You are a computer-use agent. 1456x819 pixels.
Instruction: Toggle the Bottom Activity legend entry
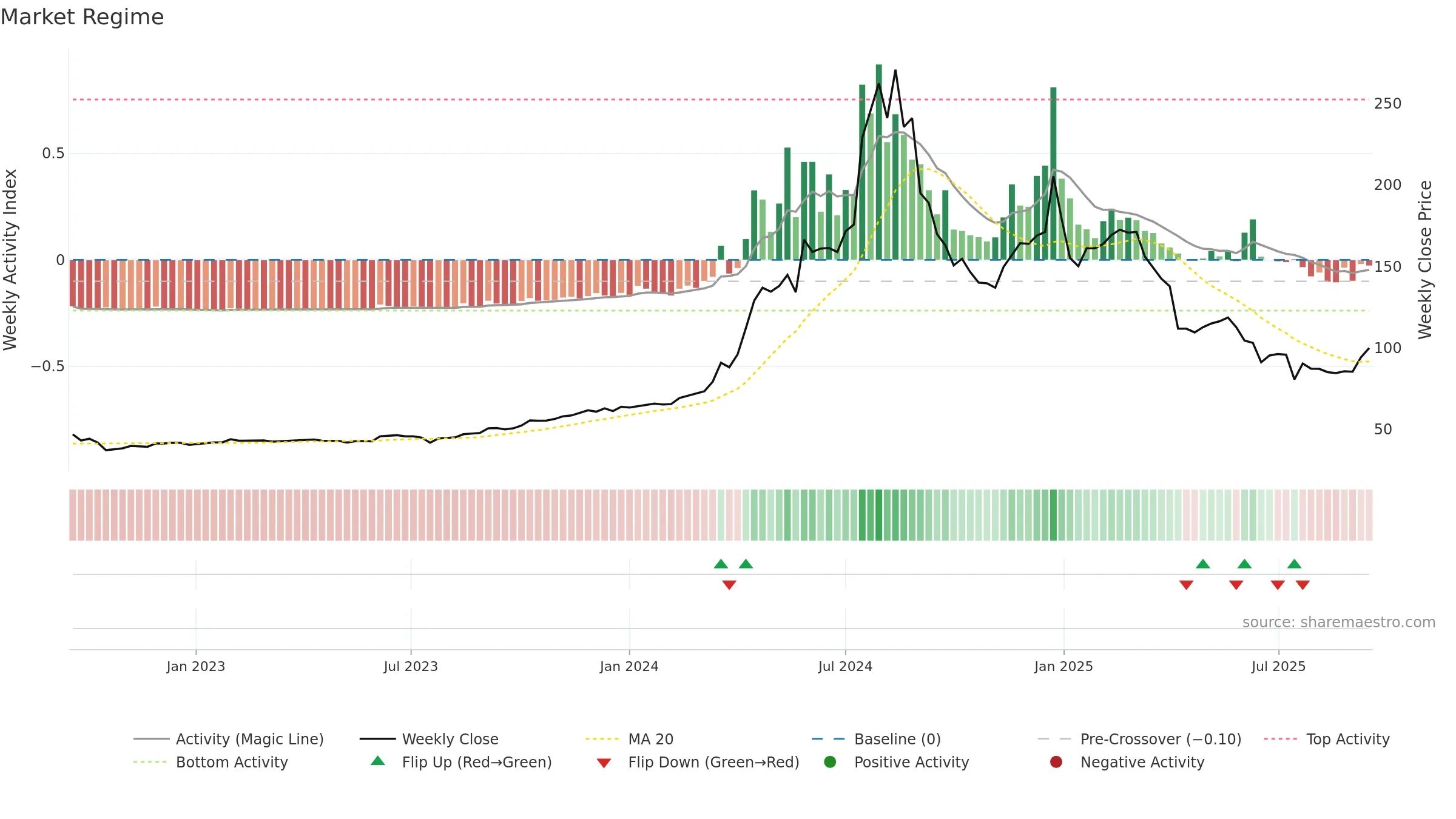pos(211,762)
